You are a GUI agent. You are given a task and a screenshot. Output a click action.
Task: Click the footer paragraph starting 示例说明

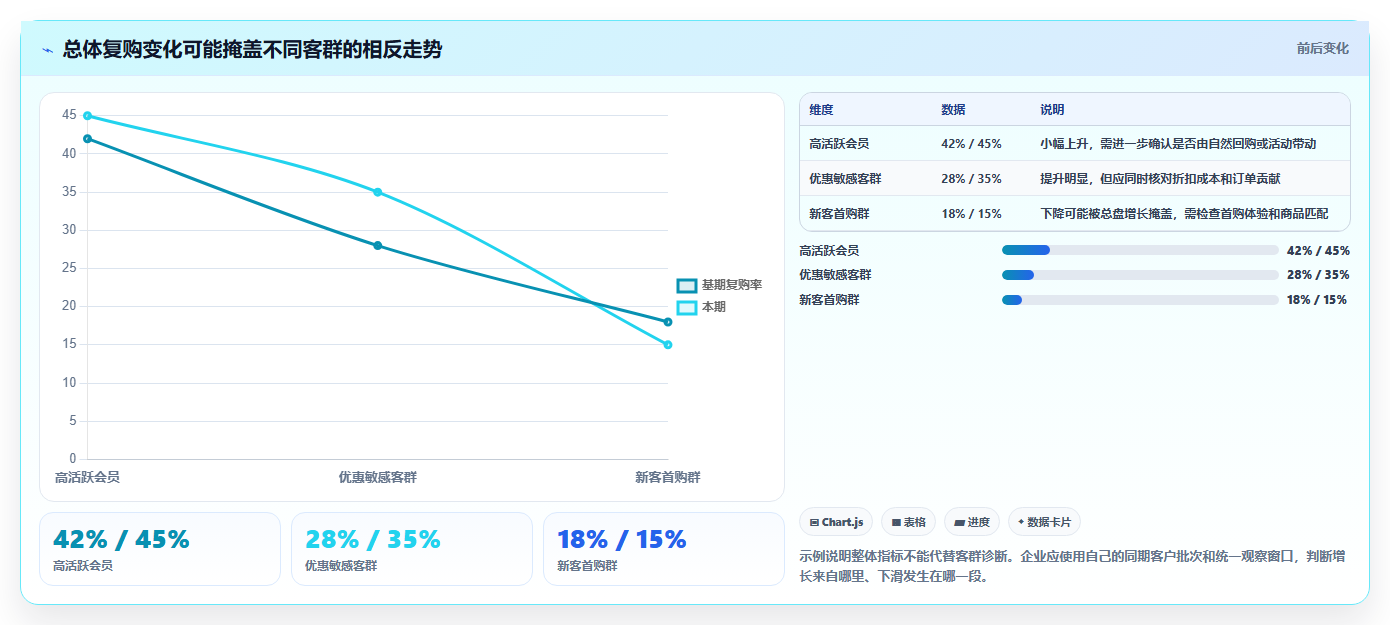(x=1072, y=566)
